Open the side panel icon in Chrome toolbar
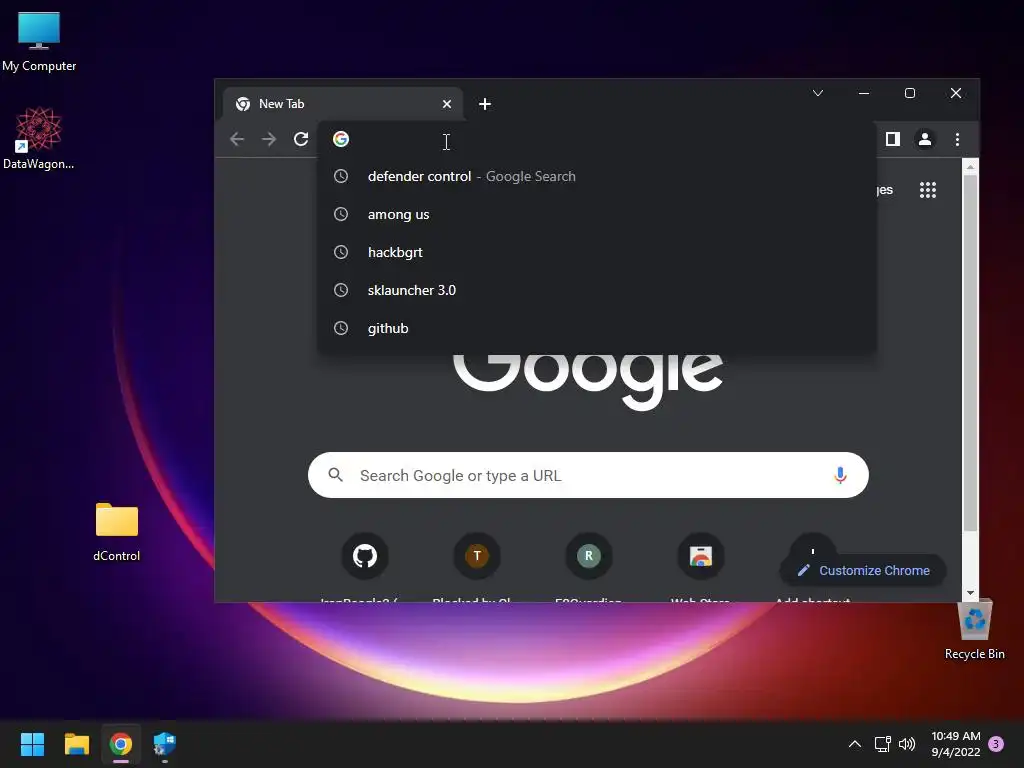This screenshot has width=1024, height=768. pyautogui.click(x=893, y=139)
